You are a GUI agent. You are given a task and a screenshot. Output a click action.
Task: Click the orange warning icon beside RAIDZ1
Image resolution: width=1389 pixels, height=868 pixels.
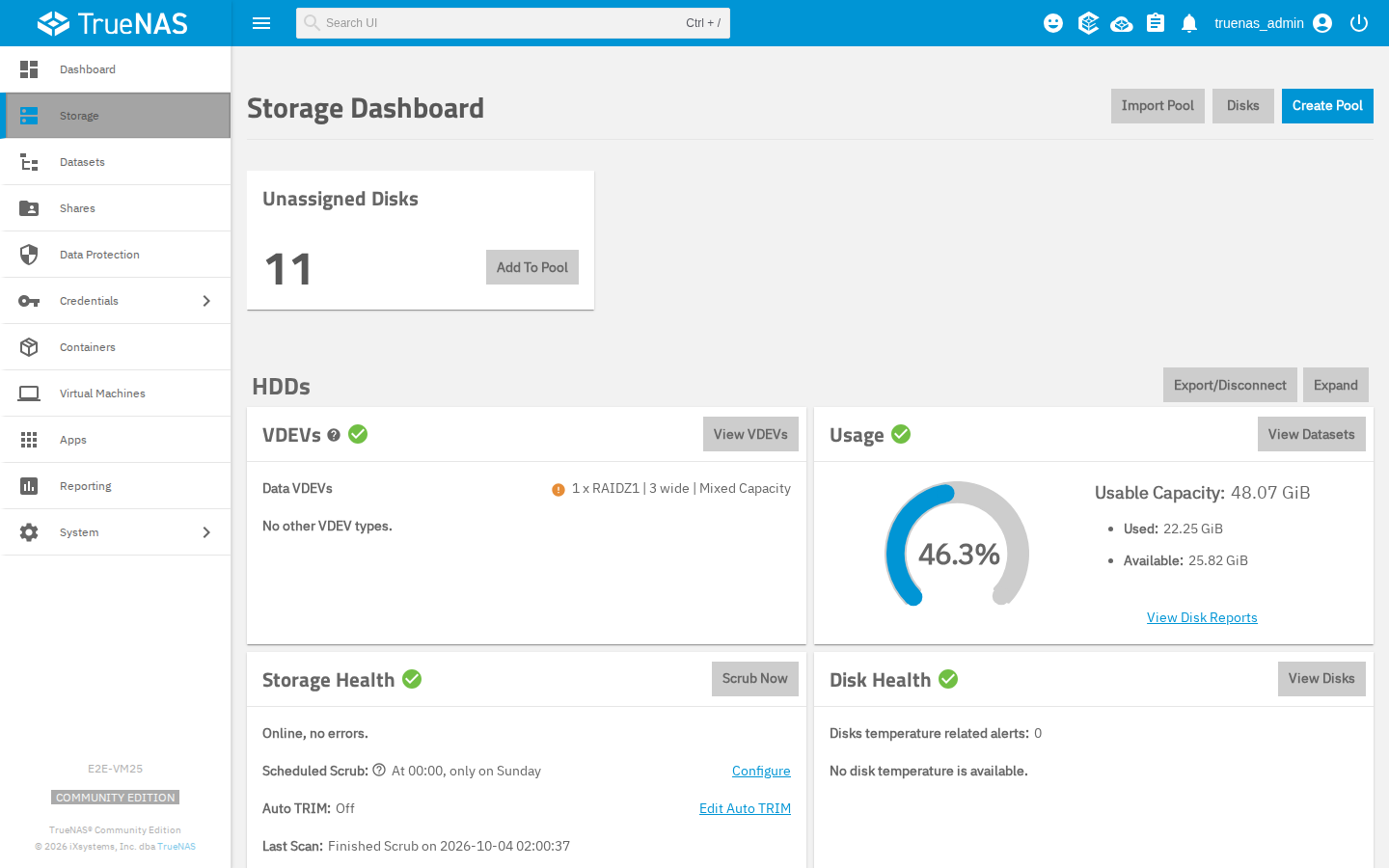(558, 490)
